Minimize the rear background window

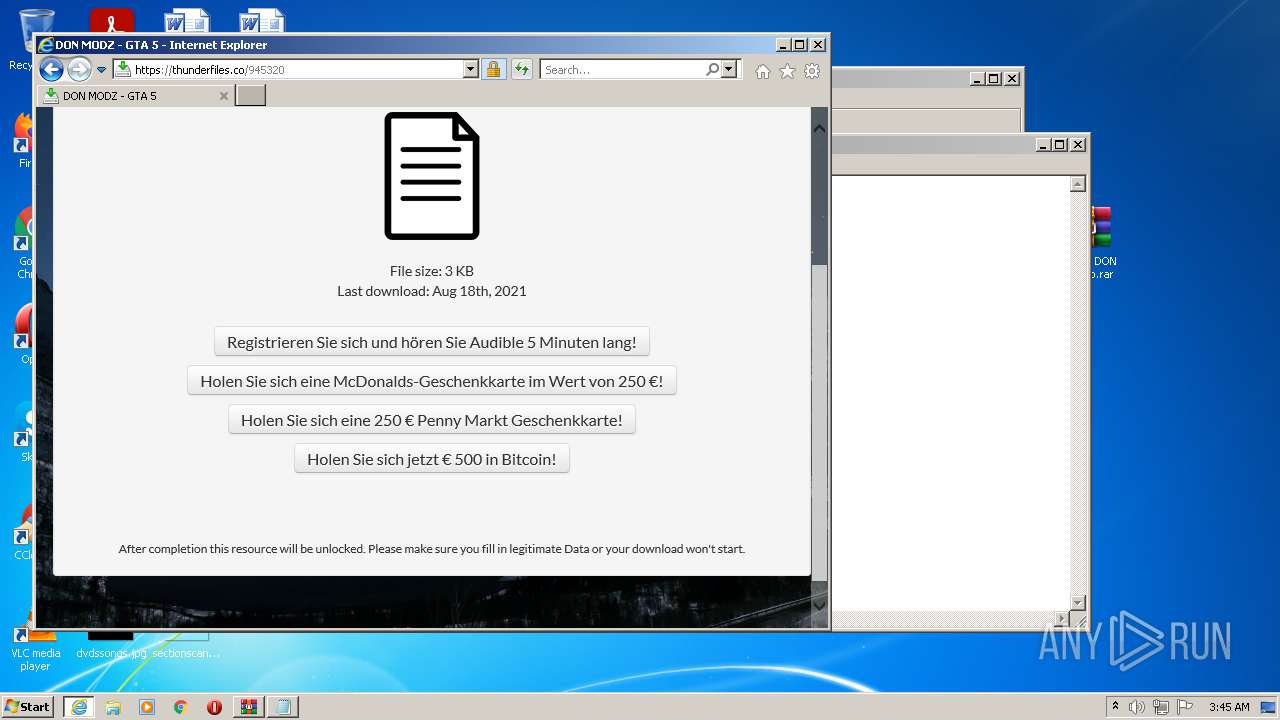[x=976, y=79]
